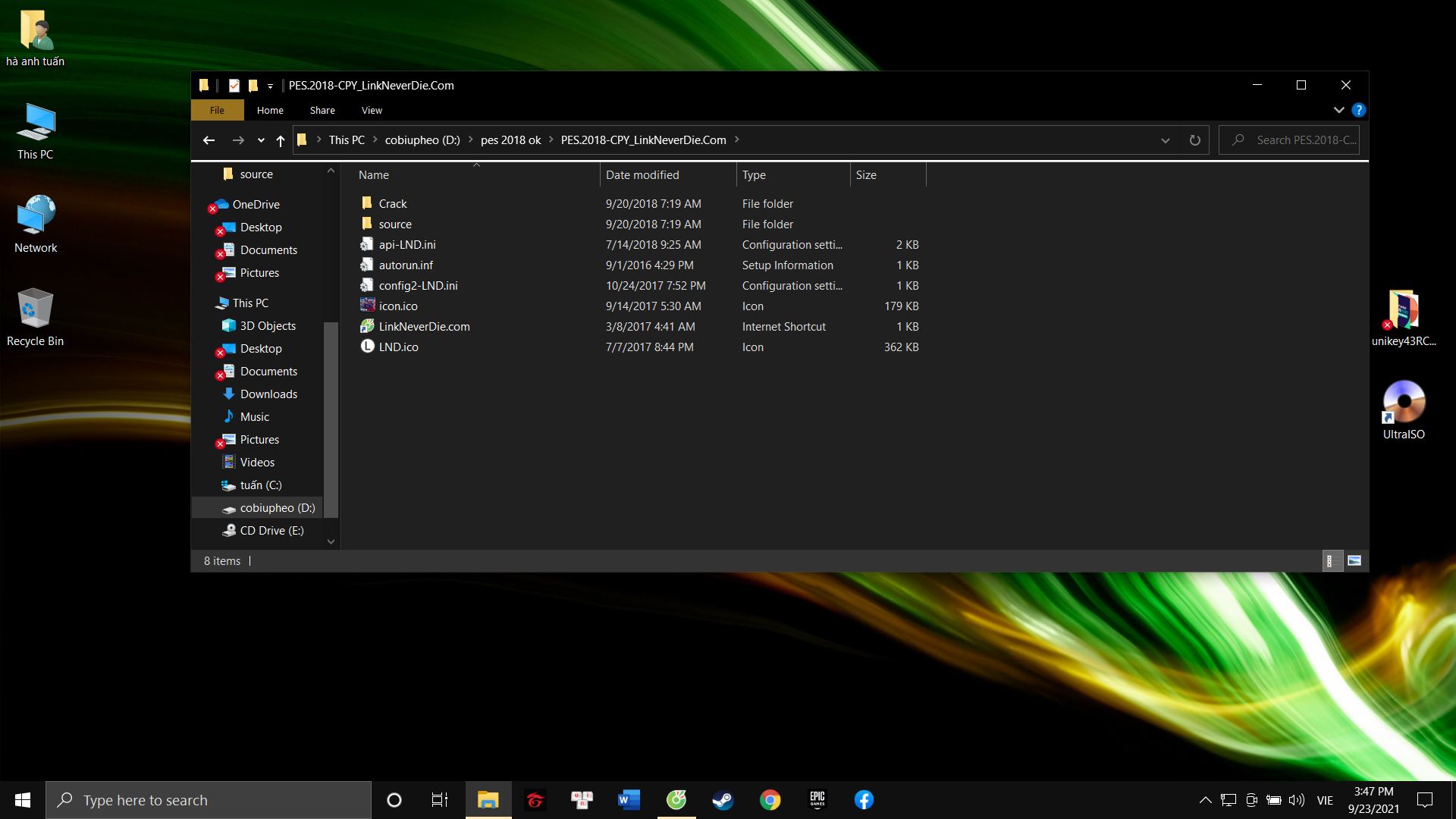
Task: Open the Recent locations dropdown arrow
Action: [x=261, y=140]
